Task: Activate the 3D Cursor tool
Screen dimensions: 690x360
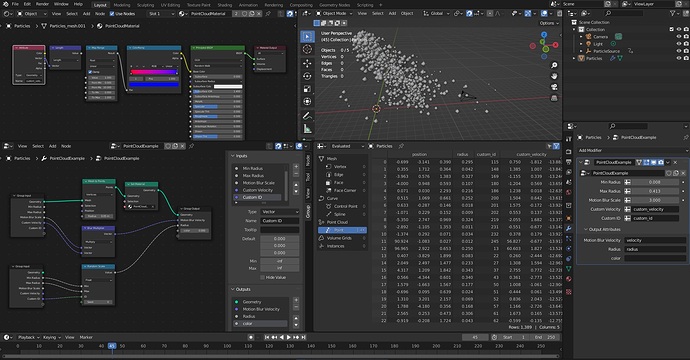Action: [x=307, y=49]
